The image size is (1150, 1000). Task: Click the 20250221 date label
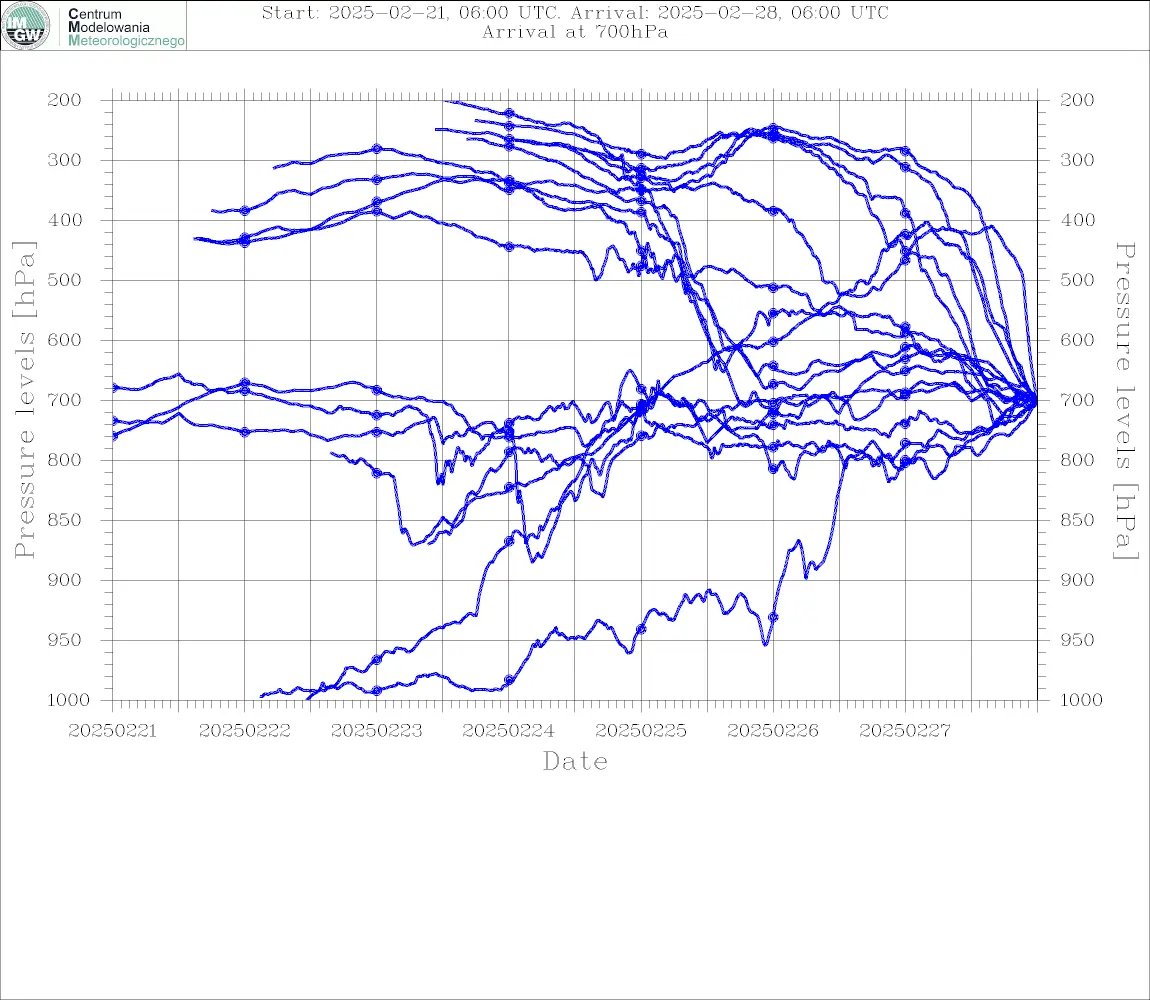click(x=112, y=731)
